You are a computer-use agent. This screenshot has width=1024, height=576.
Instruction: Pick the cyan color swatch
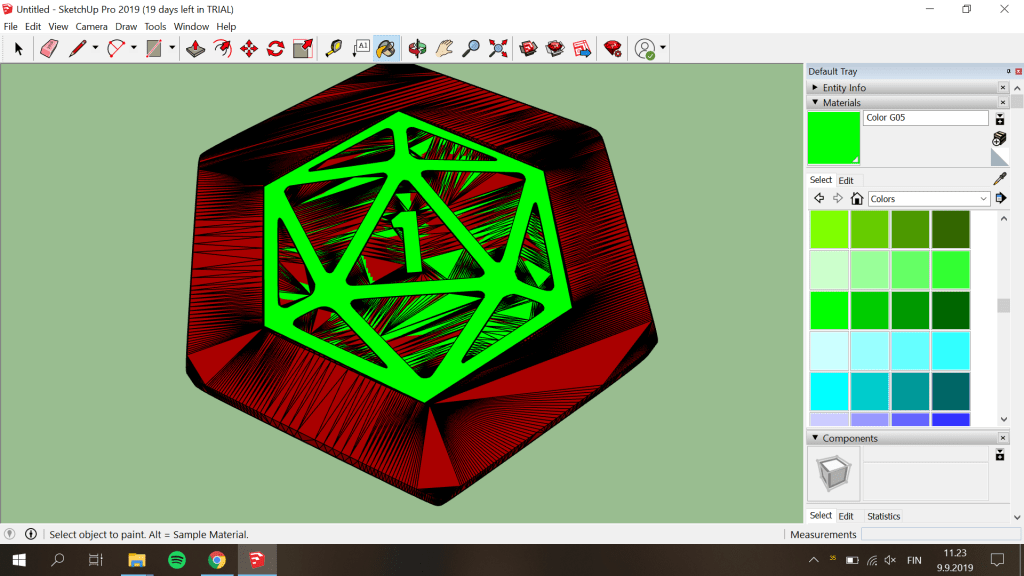point(829,391)
